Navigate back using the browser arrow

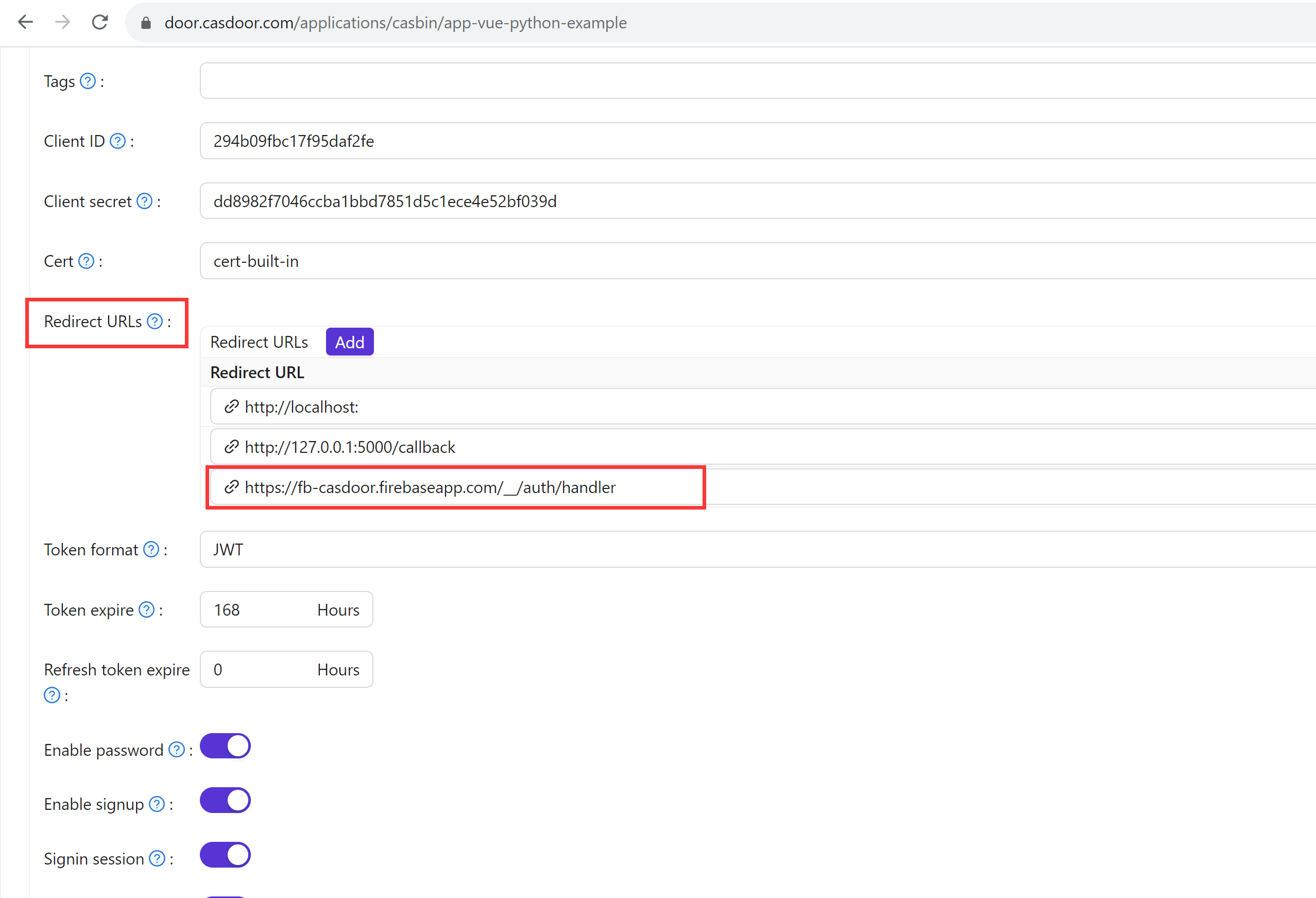click(x=25, y=22)
